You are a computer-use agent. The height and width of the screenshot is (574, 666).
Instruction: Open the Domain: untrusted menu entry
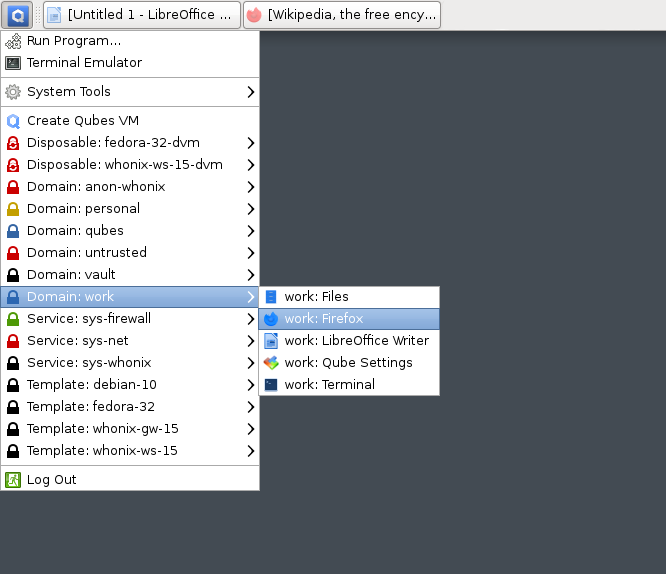coord(87,253)
